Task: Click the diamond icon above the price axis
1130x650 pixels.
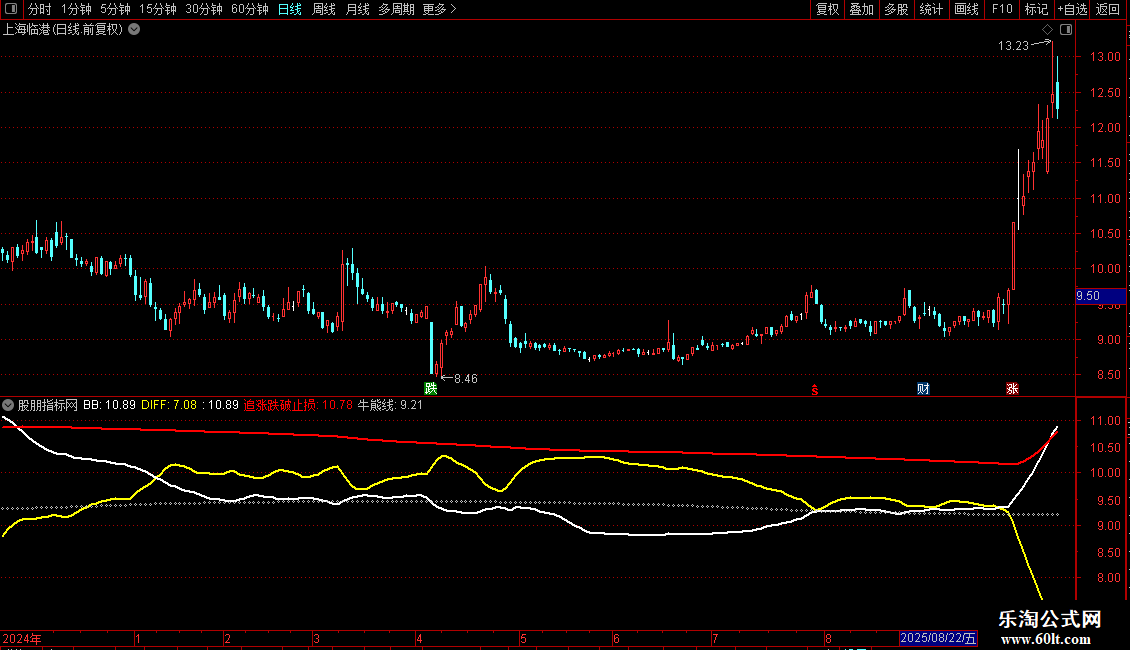Action: [1048, 30]
